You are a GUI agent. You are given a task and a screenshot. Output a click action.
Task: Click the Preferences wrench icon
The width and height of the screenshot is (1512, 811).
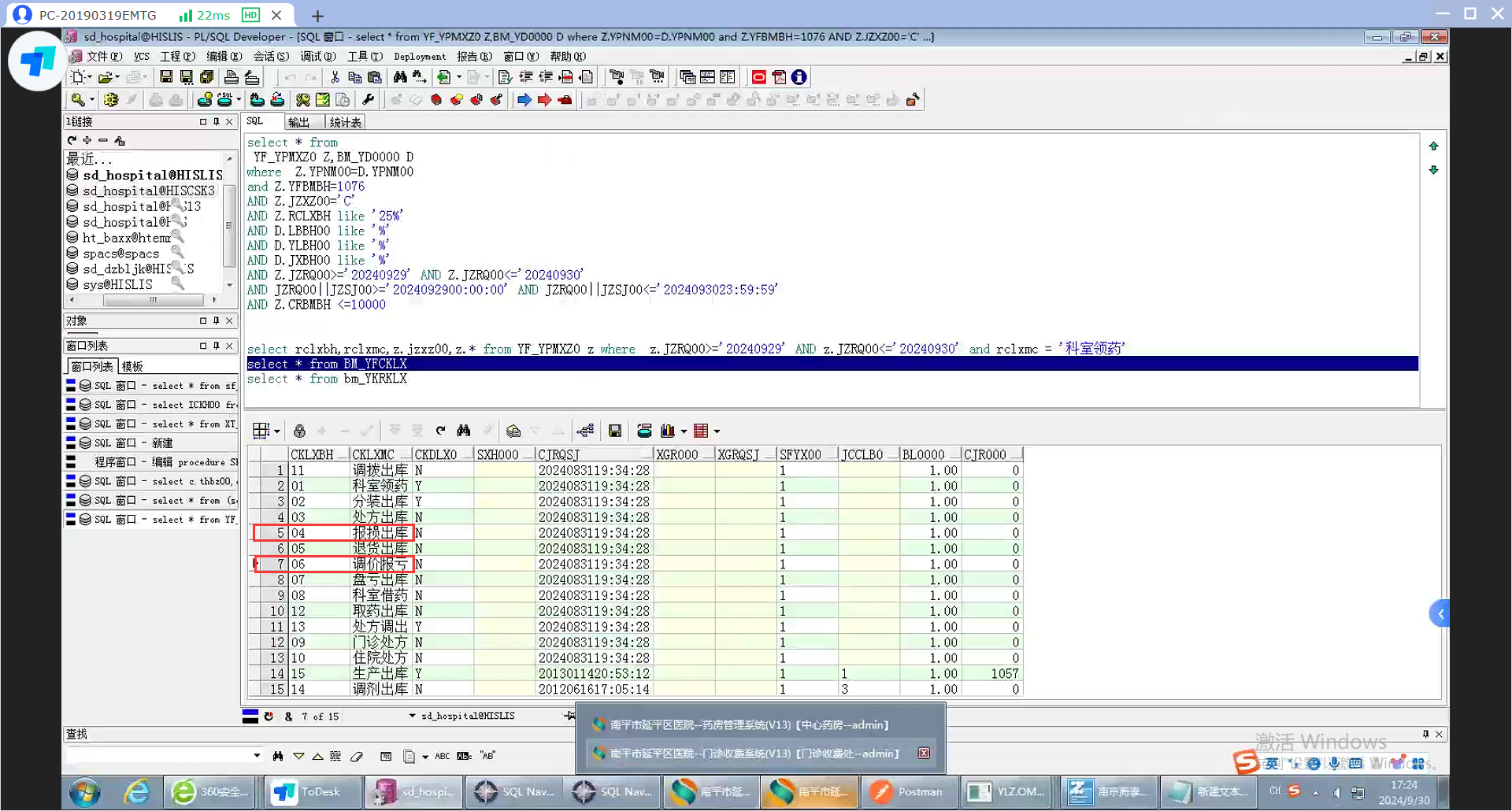(368, 100)
